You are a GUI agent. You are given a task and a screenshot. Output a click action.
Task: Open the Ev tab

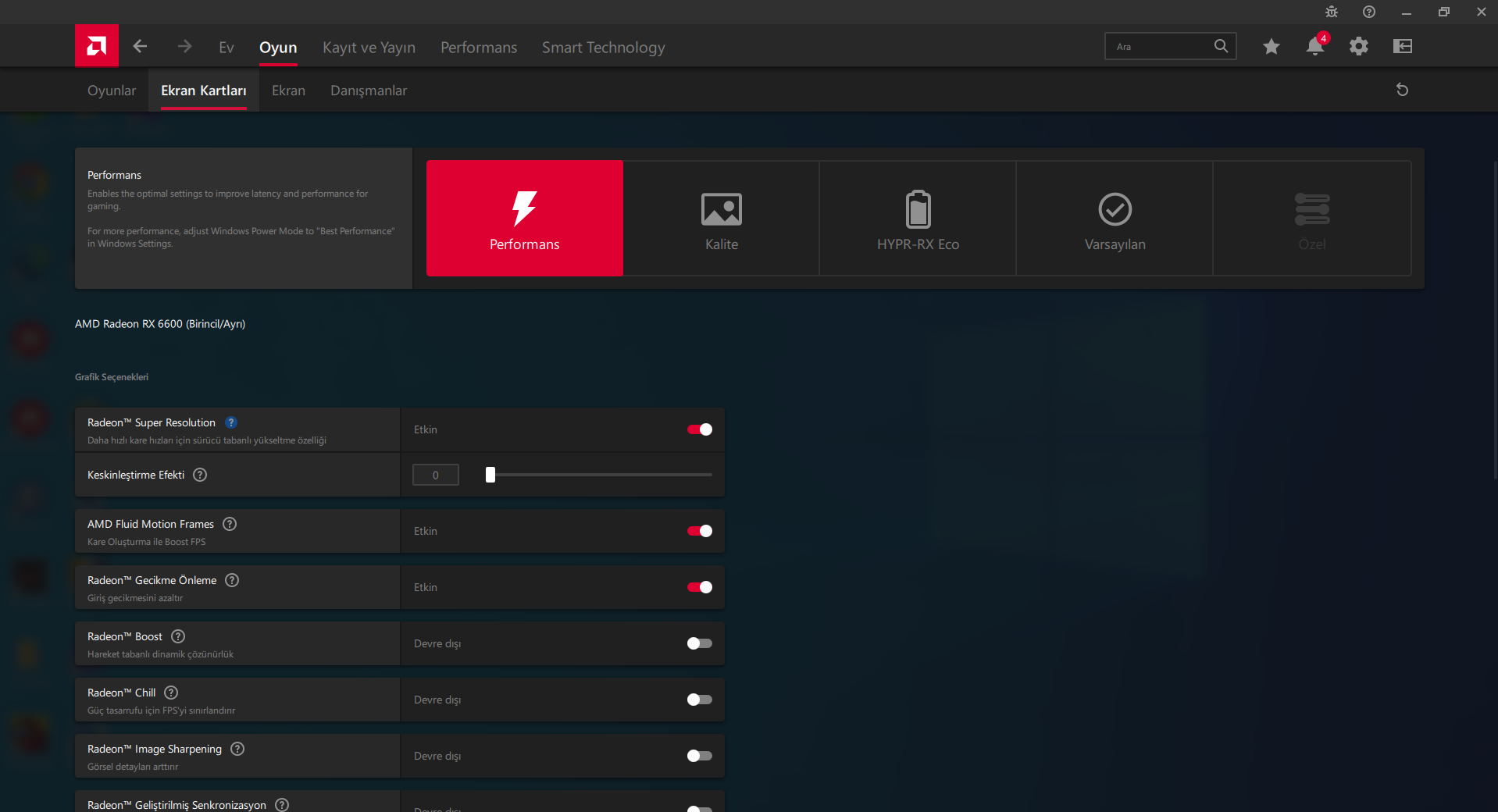[x=226, y=48]
